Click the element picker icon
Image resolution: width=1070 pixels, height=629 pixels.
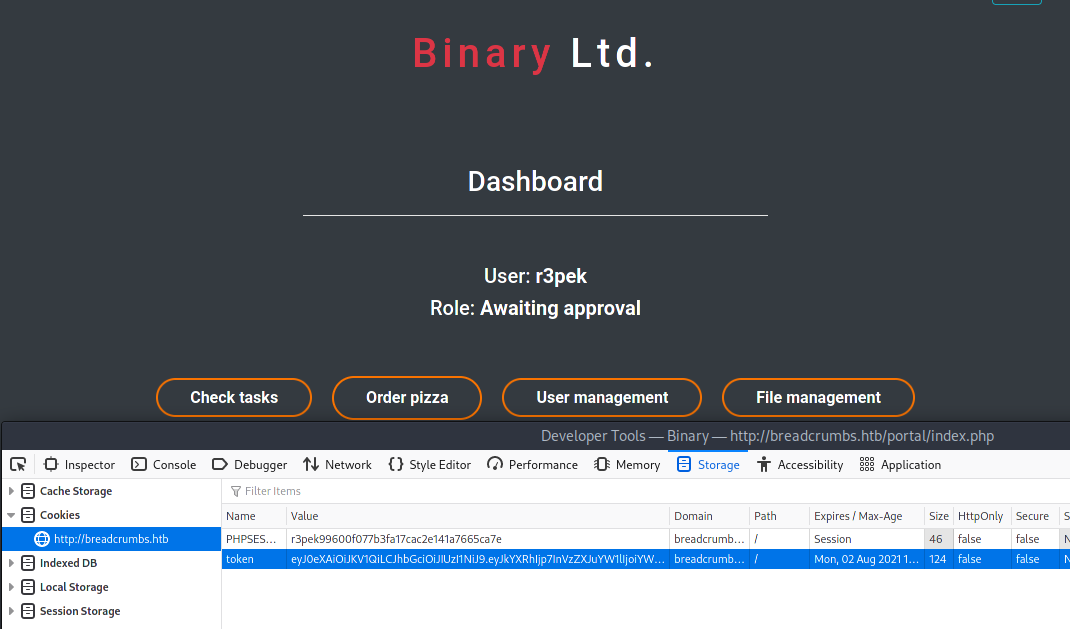(x=18, y=464)
